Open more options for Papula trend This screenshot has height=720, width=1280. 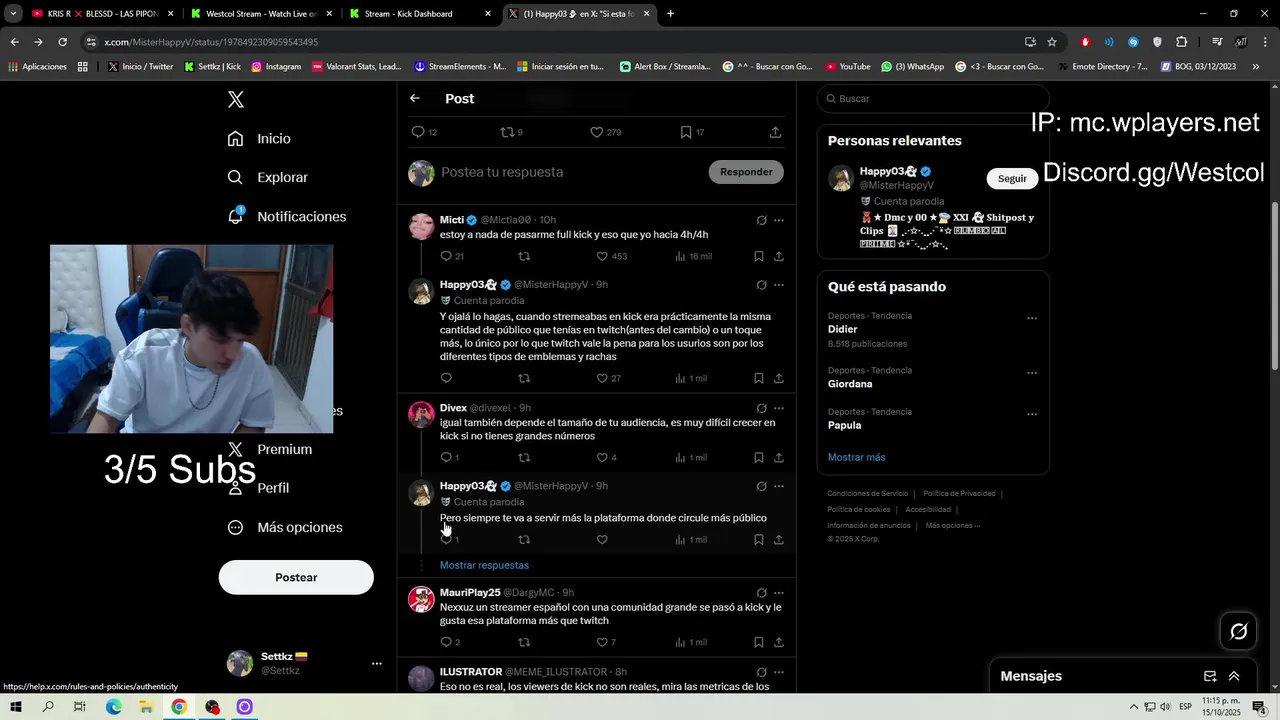tap(1032, 414)
